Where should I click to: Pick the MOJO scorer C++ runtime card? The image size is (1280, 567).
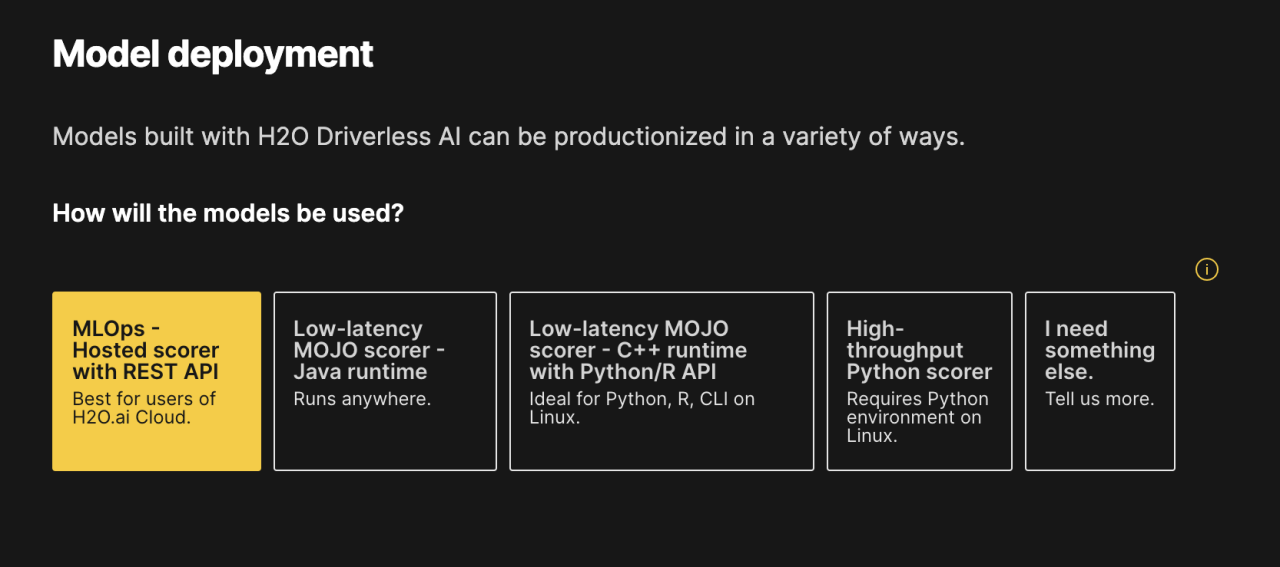click(x=661, y=381)
